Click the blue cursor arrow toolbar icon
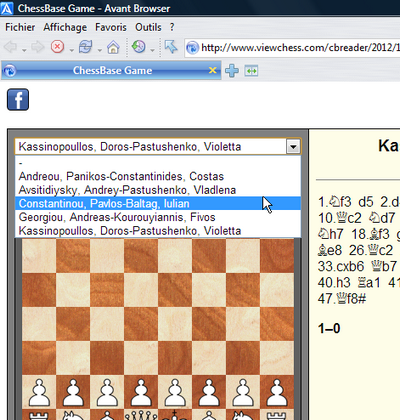The height and width of the screenshot is (420, 400). (171, 47)
